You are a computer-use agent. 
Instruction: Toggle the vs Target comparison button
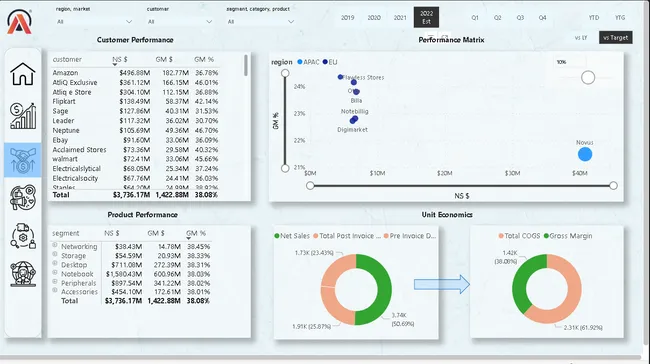[x=616, y=38]
